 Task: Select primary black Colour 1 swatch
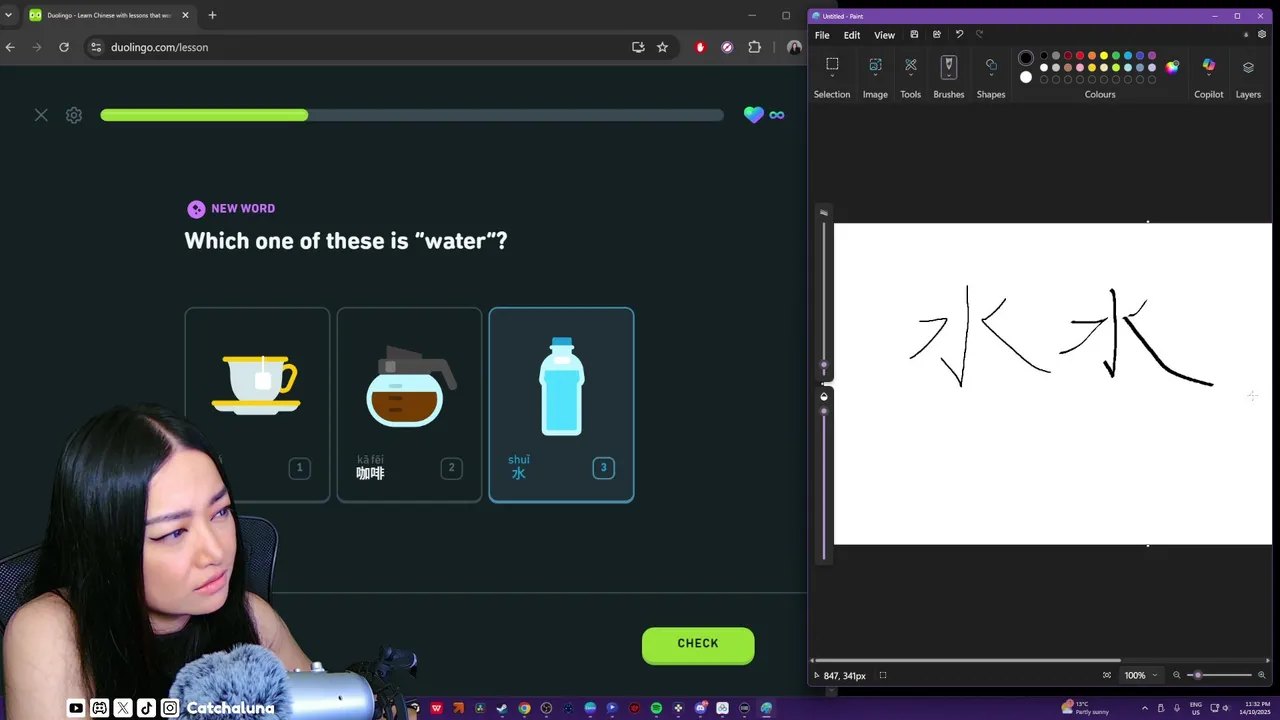(1026, 58)
